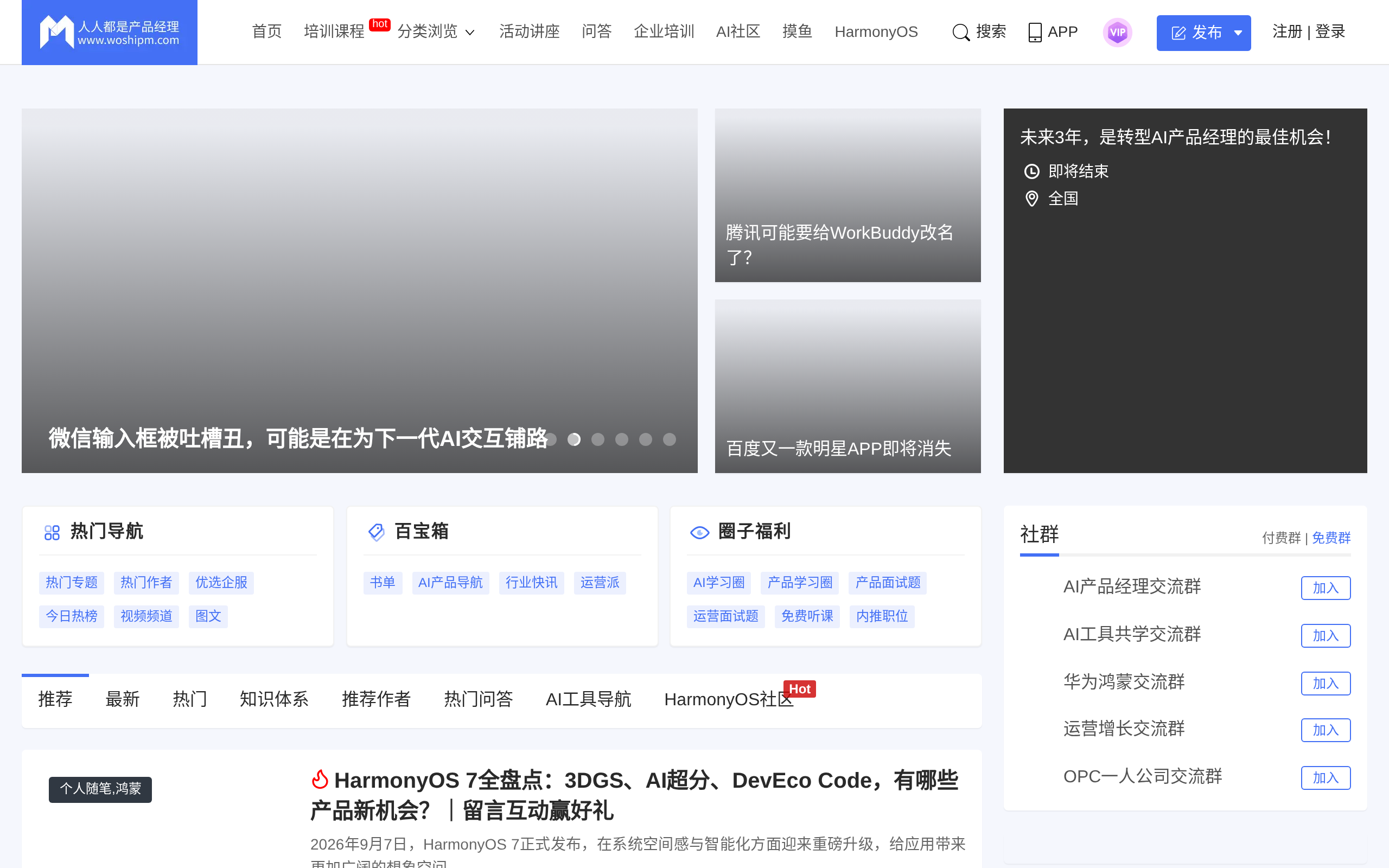The height and width of the screenshot is (868, 1389).
Task: Open HarmonyOS in the top navigation
Action: point(876,31)
